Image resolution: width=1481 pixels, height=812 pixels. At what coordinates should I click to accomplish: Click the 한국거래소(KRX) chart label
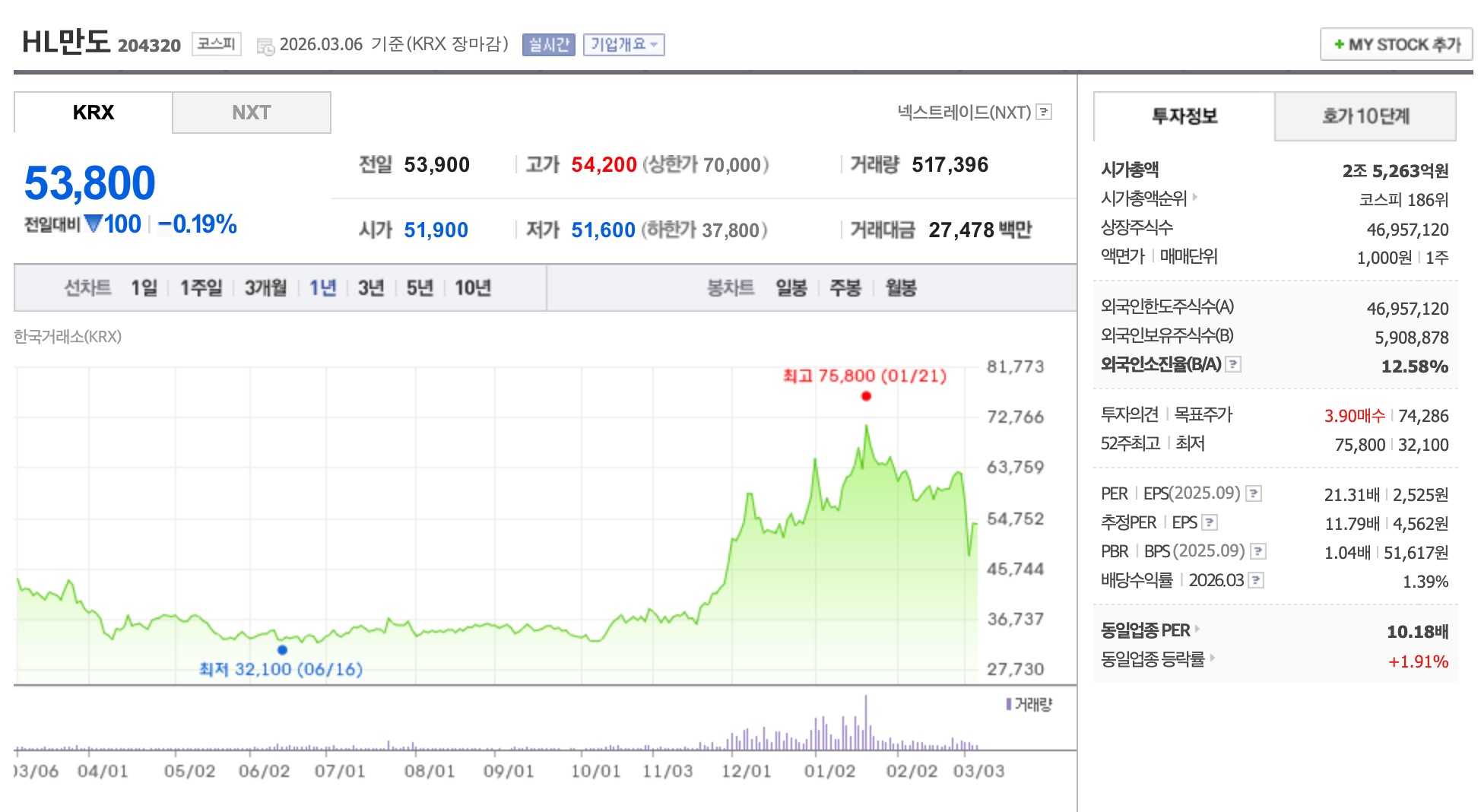coord(68,336)
